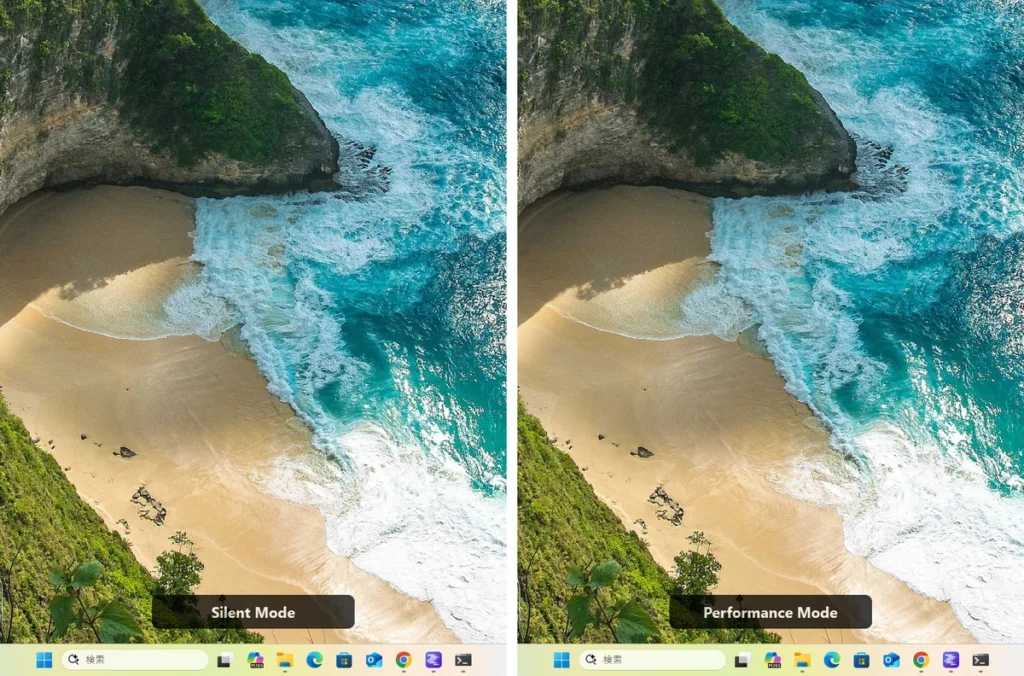
Task: Open Start menu in Performance Mode screenshot
Action: click(x=561, y=660)
